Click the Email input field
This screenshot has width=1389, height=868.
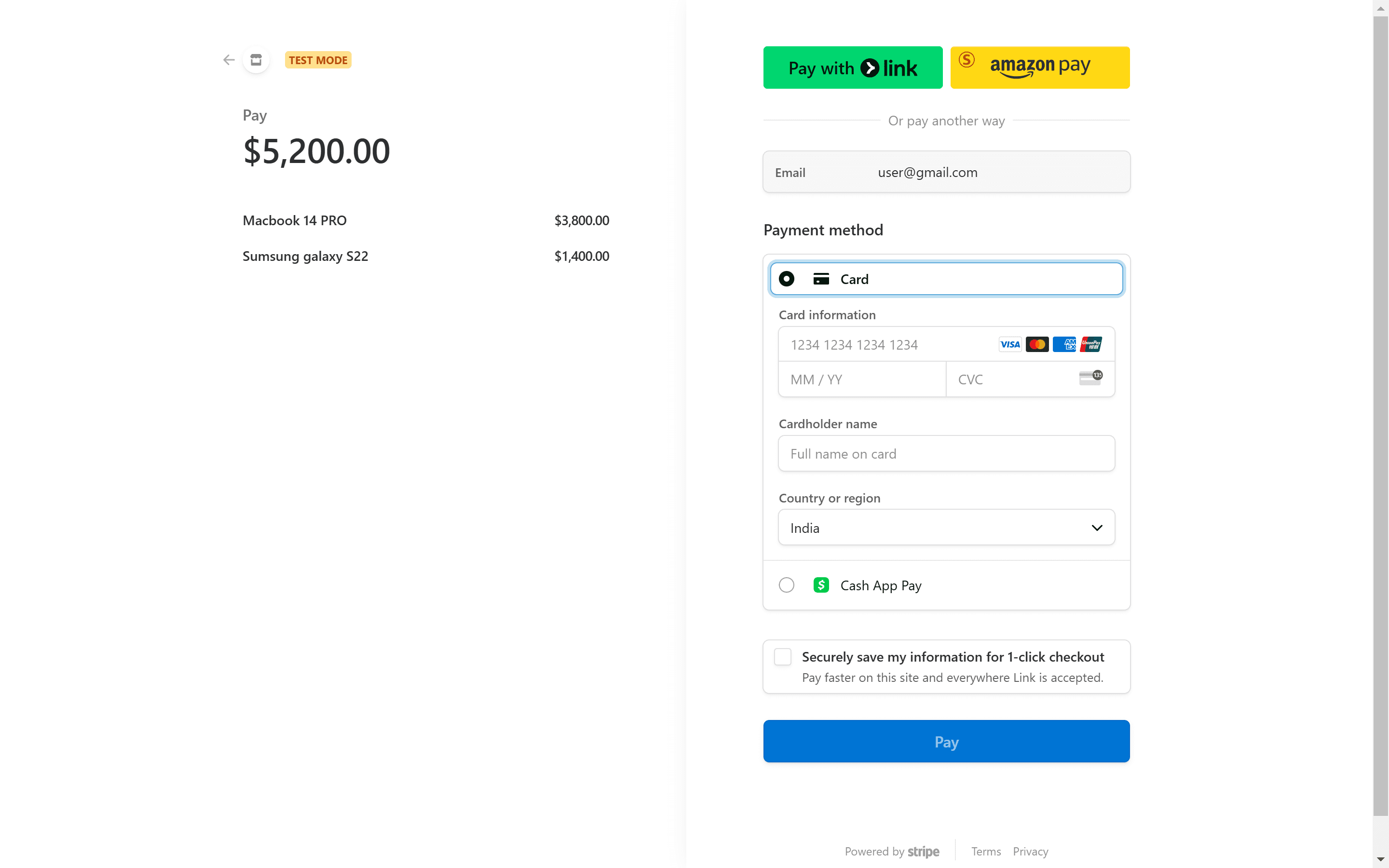click(946, 172)
